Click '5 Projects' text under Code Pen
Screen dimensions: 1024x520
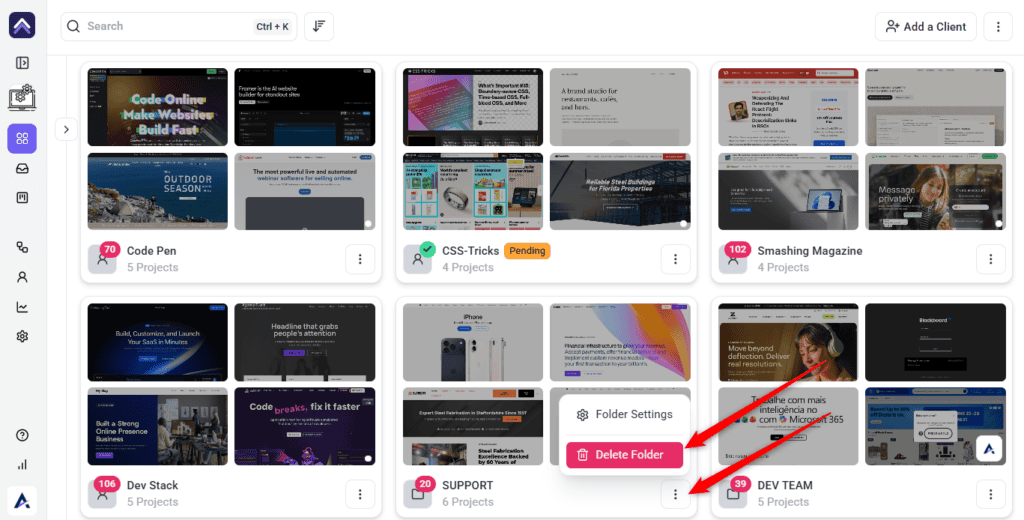(x=153, y=267)
